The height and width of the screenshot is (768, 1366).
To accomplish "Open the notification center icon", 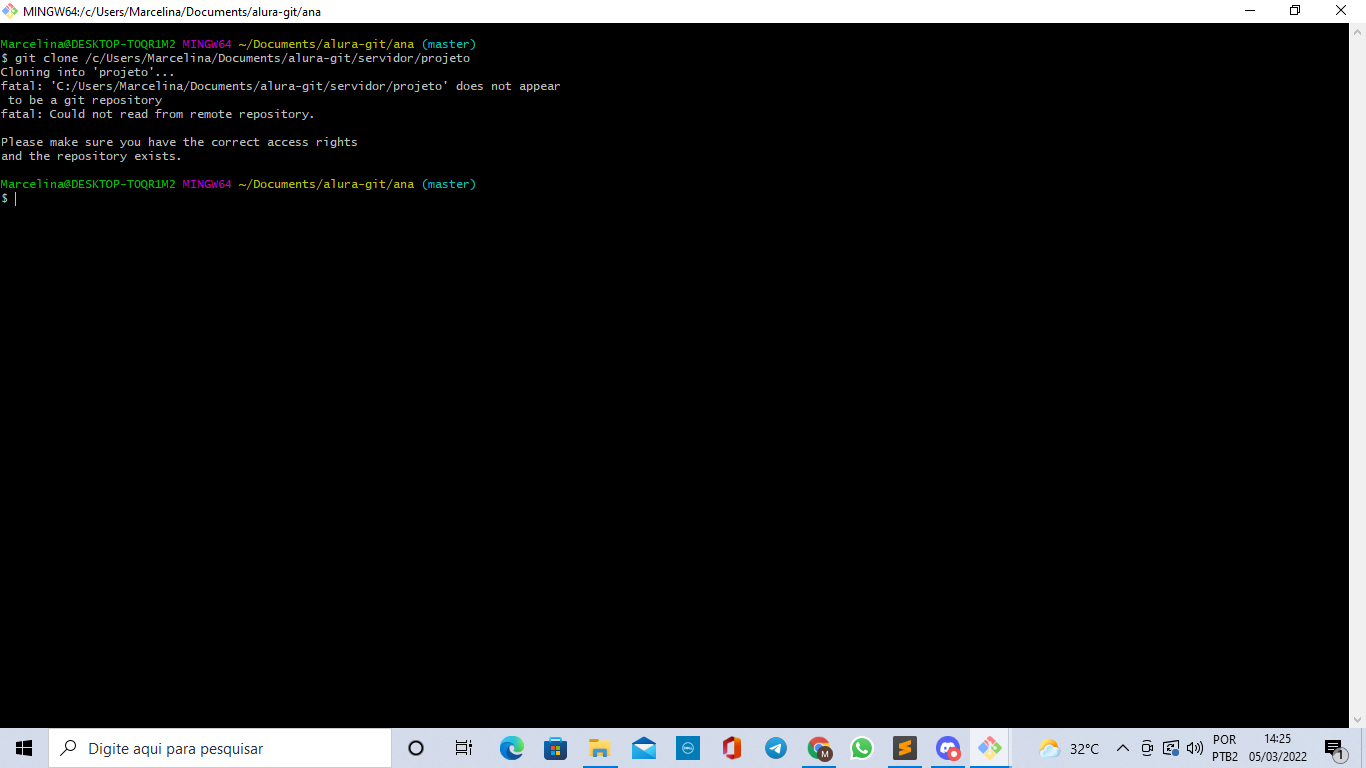I will click(1334, 748).
